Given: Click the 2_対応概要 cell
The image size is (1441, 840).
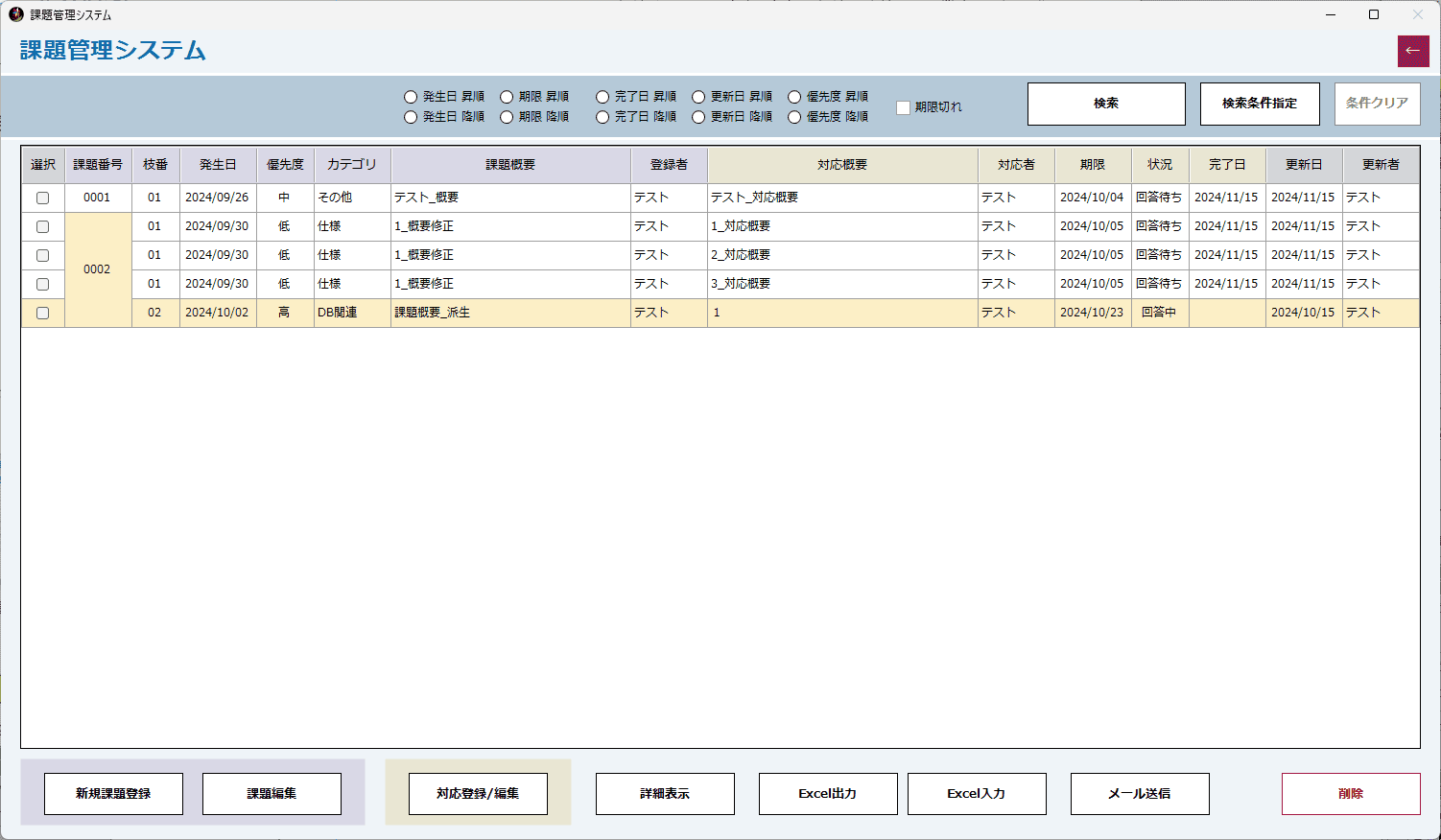Looking at the screenshot, I should (842, 255).
